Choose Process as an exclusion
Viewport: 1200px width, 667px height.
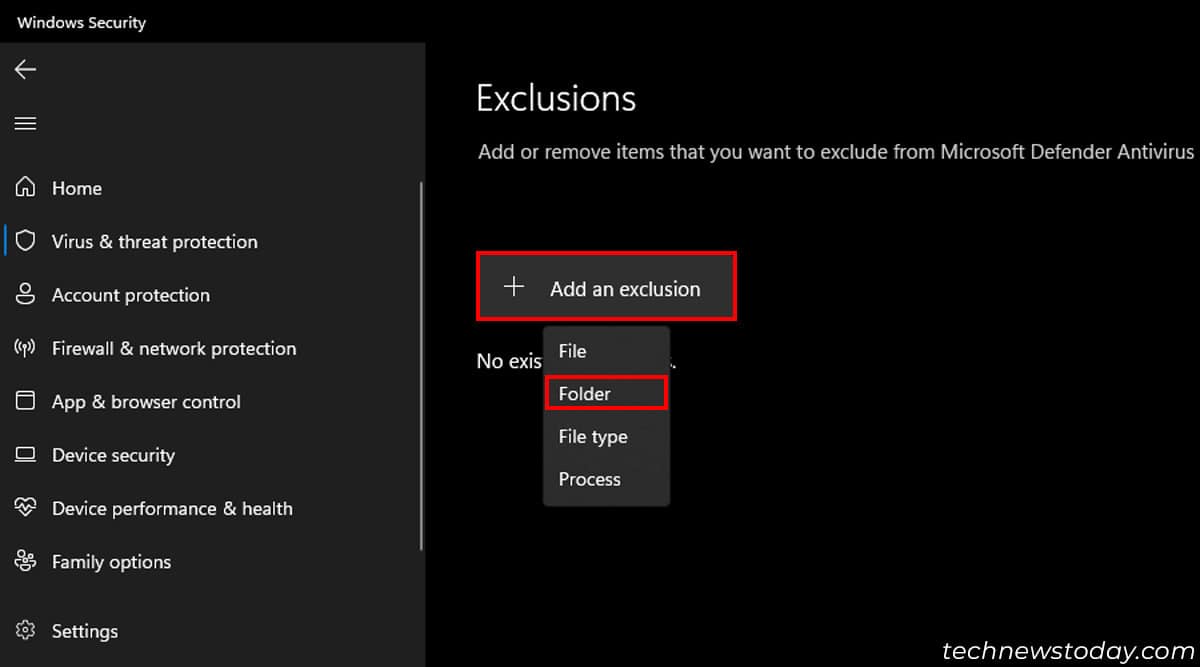coord(589,479)
